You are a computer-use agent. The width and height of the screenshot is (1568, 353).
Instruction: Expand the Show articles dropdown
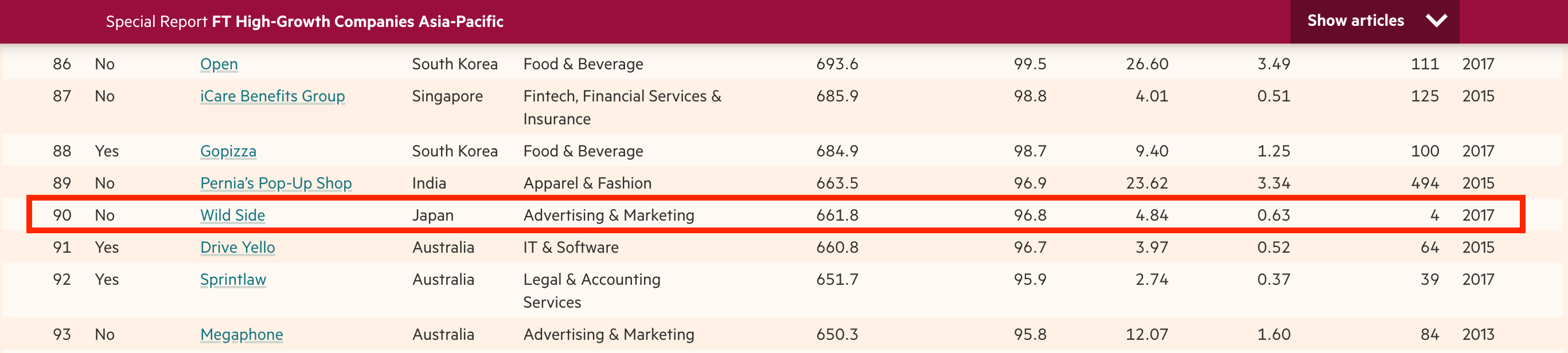(1355, 21)
